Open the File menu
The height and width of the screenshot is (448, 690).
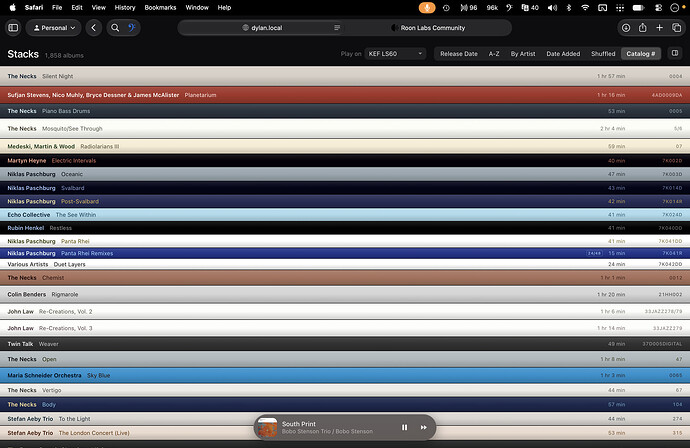(57, 7)
